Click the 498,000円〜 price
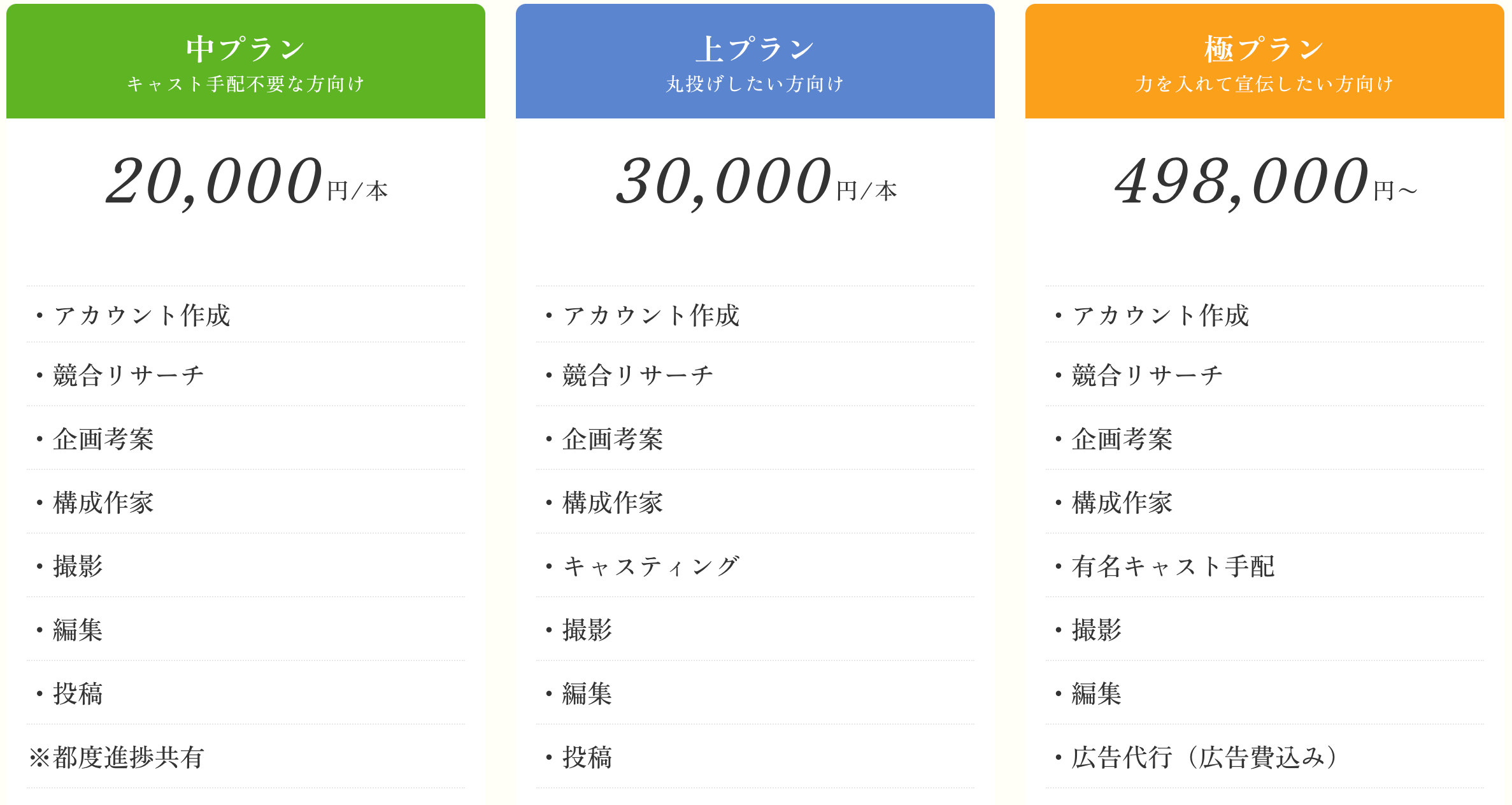 1265,183
